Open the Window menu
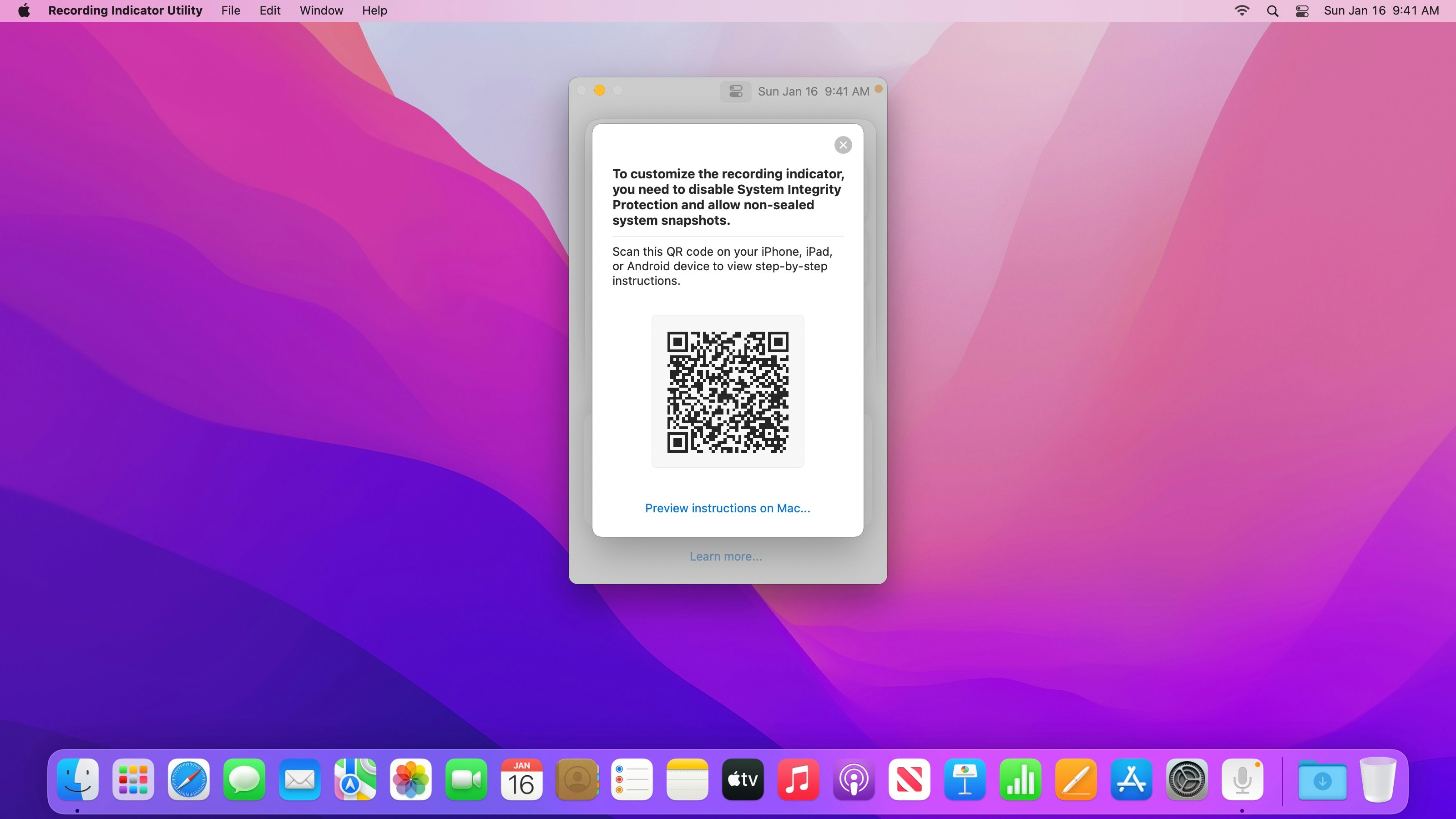The height and width of the screenshot is (819, 1456). click(321, 11)
